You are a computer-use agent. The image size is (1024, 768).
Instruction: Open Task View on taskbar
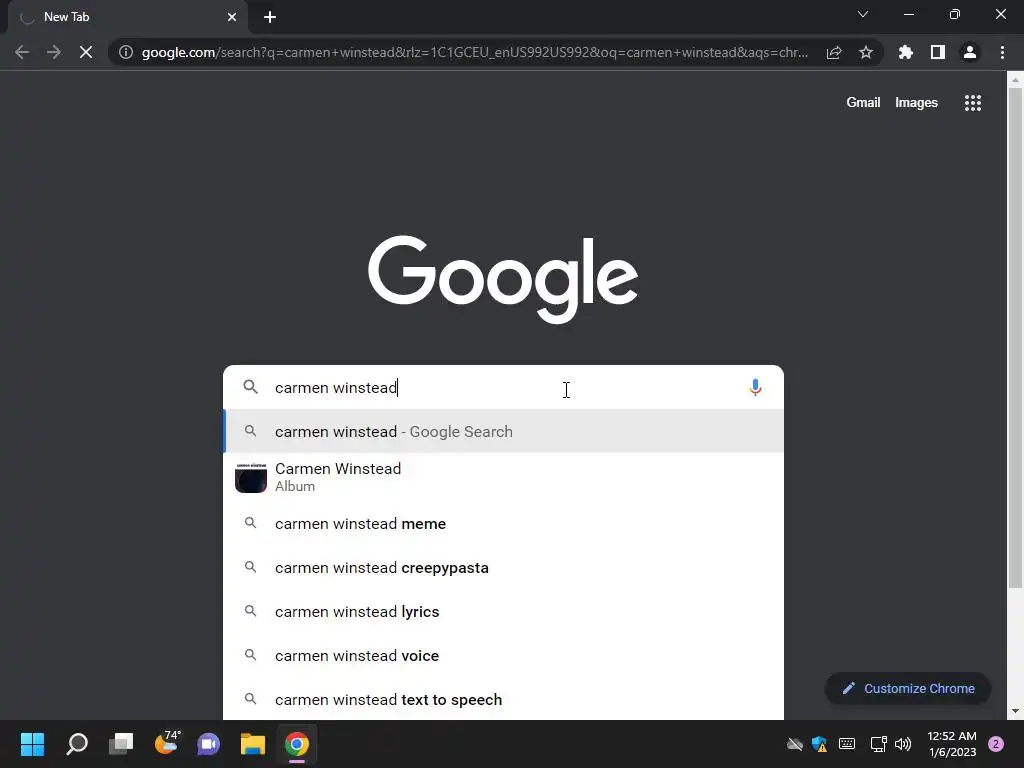tap(121, 744)
